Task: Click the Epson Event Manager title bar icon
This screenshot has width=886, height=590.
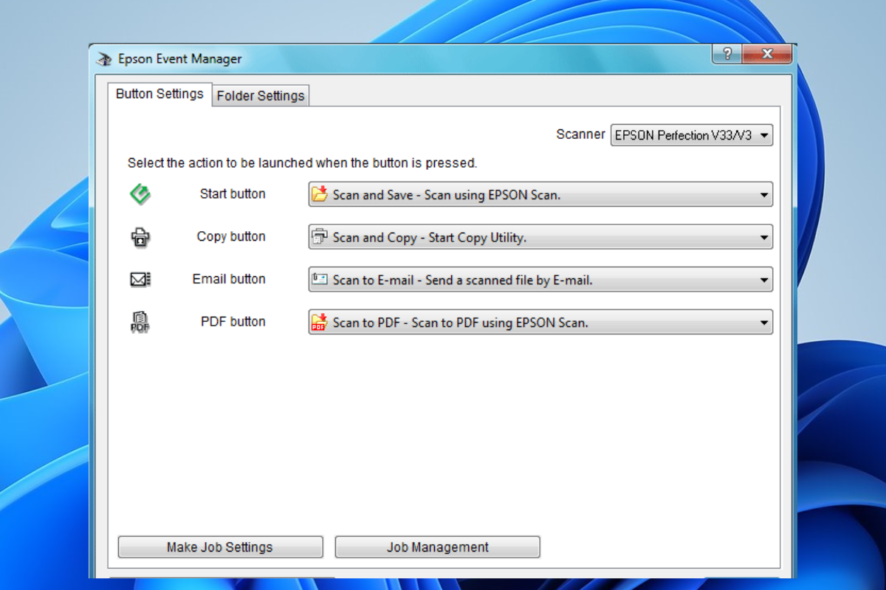Action: (x=105, y=59)
